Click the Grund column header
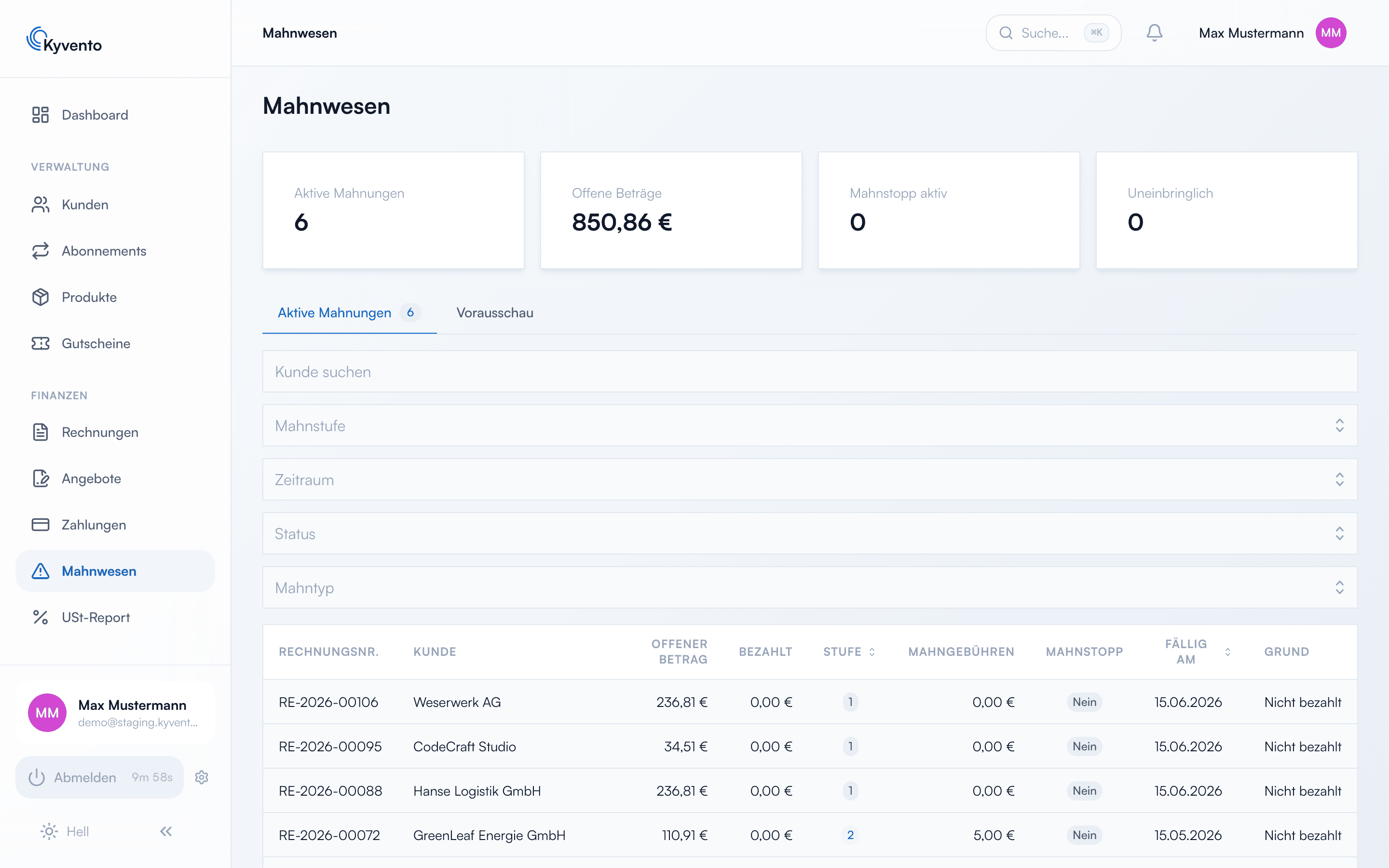 coord(1286,651)
